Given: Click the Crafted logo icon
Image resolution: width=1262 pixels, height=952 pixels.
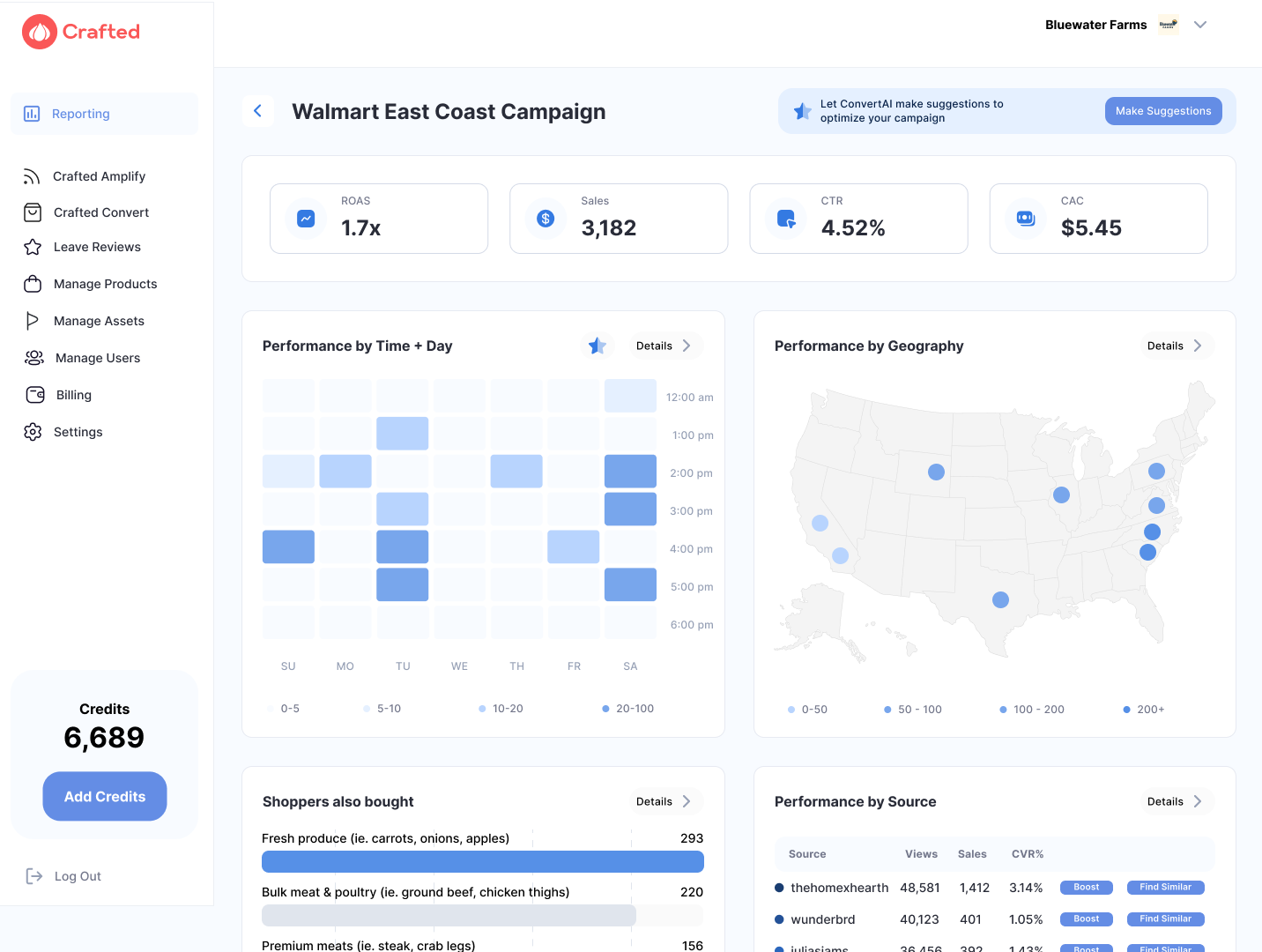Looking at the screenshot, I should (x=40, y=32).
